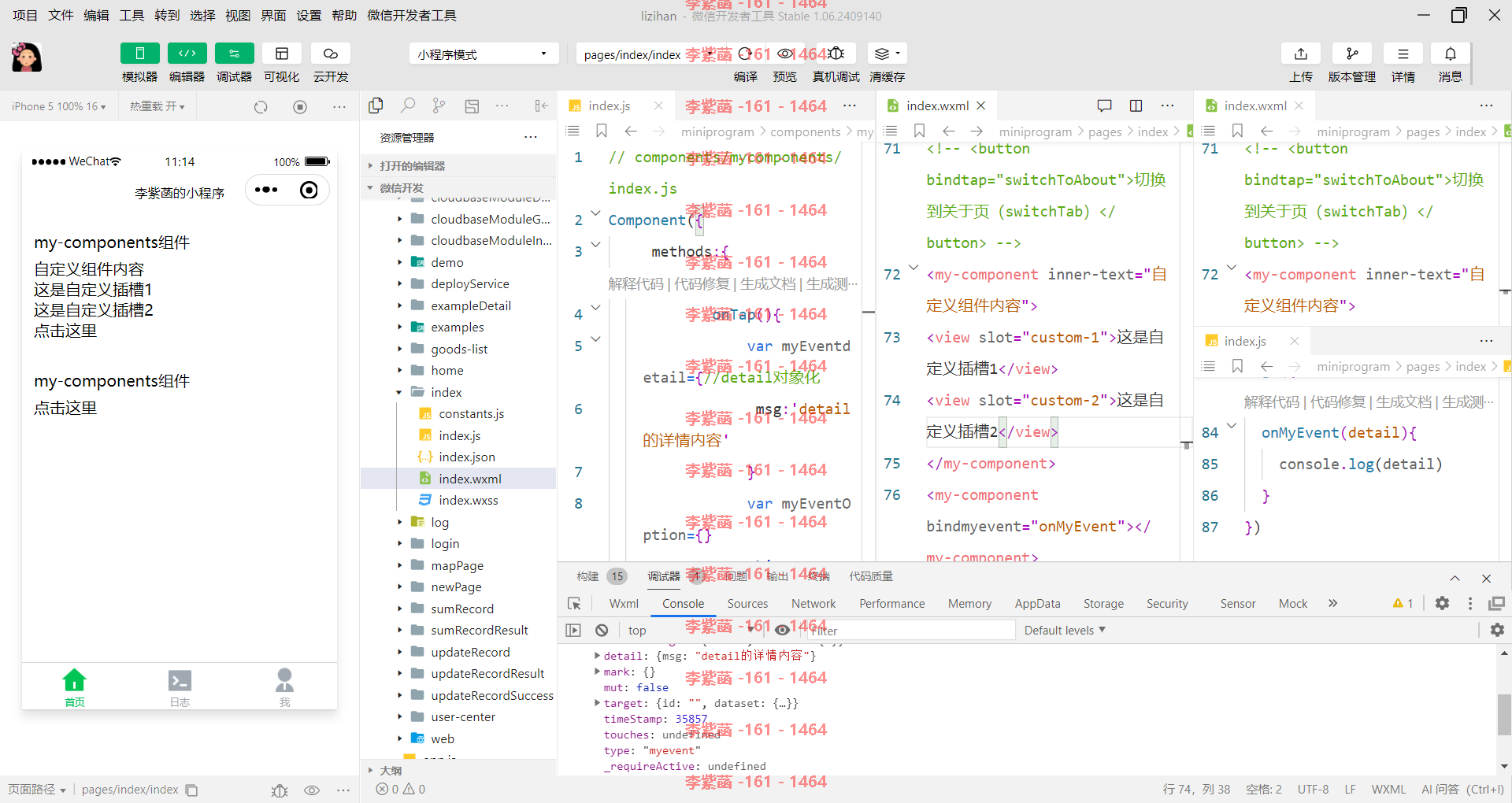Click the compile refresh icon

[x=745, y=54]
